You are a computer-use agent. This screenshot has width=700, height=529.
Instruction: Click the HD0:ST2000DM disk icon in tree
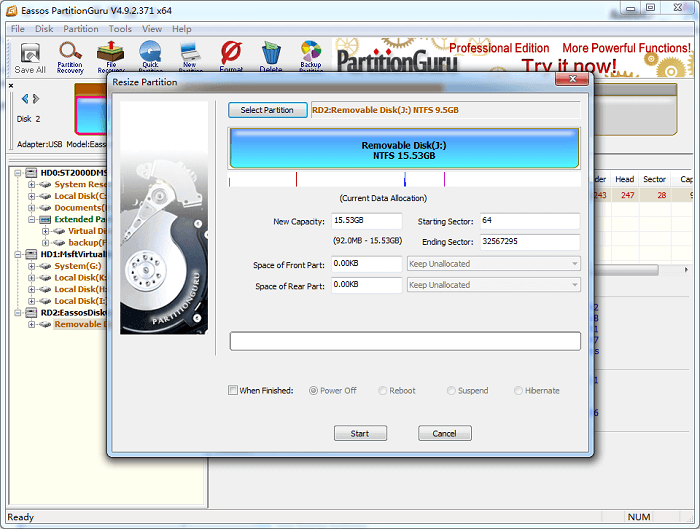click(31, 173)
